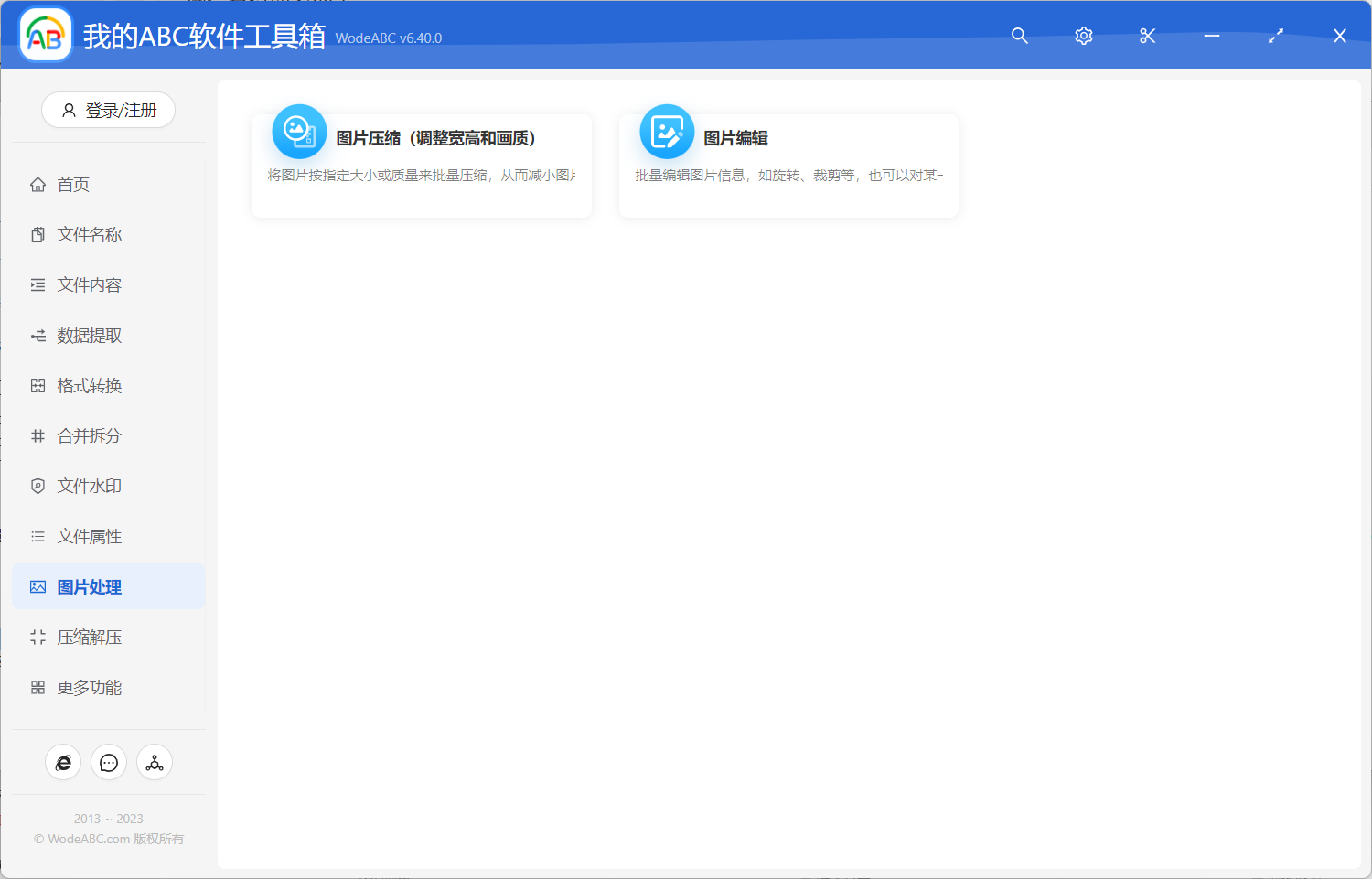Click the 压缩解压 archive icon

[x=38, y=637]
